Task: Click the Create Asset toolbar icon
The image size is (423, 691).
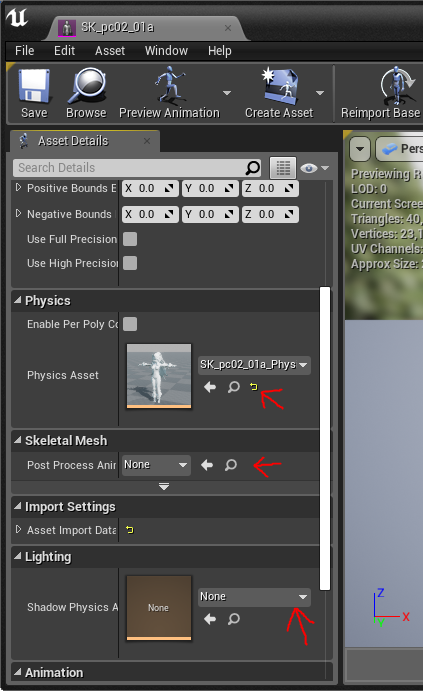Action: pos(279,93)
